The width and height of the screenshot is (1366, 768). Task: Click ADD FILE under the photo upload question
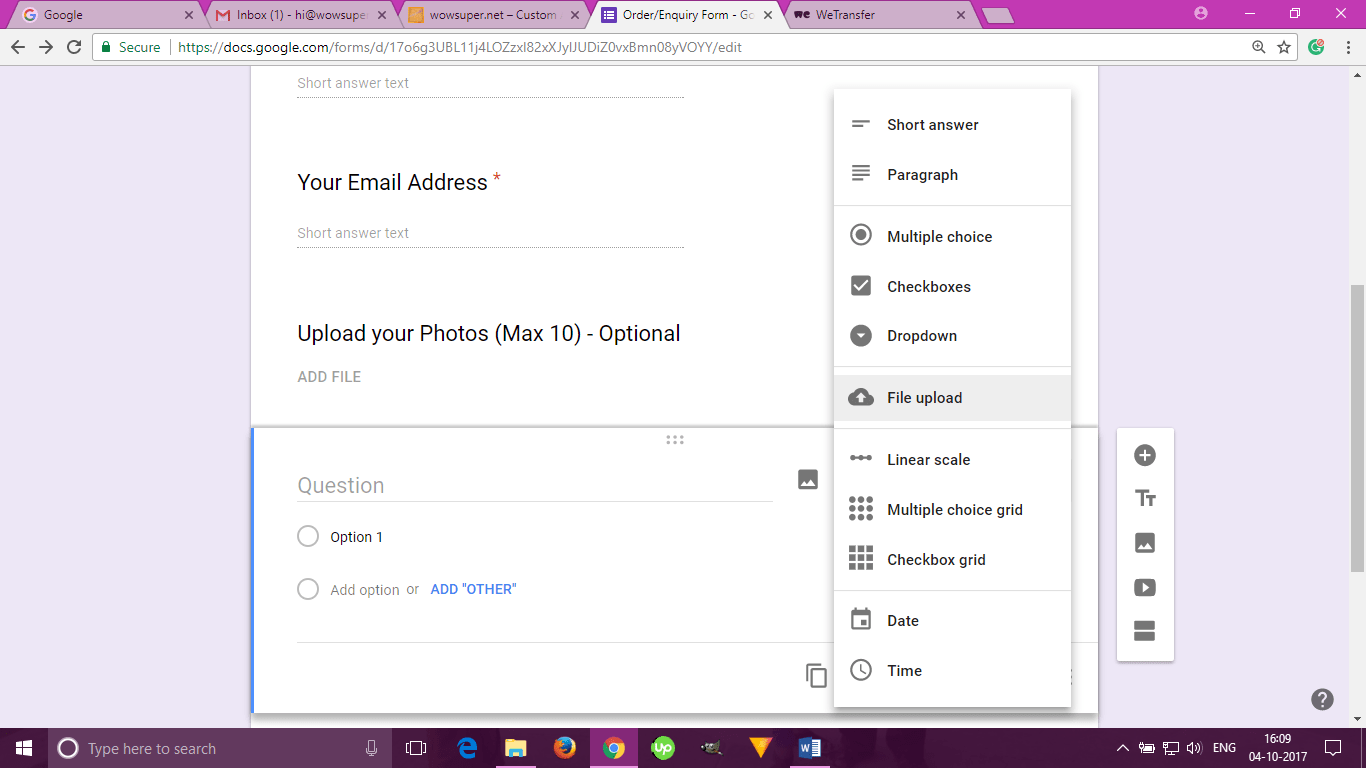329,376
